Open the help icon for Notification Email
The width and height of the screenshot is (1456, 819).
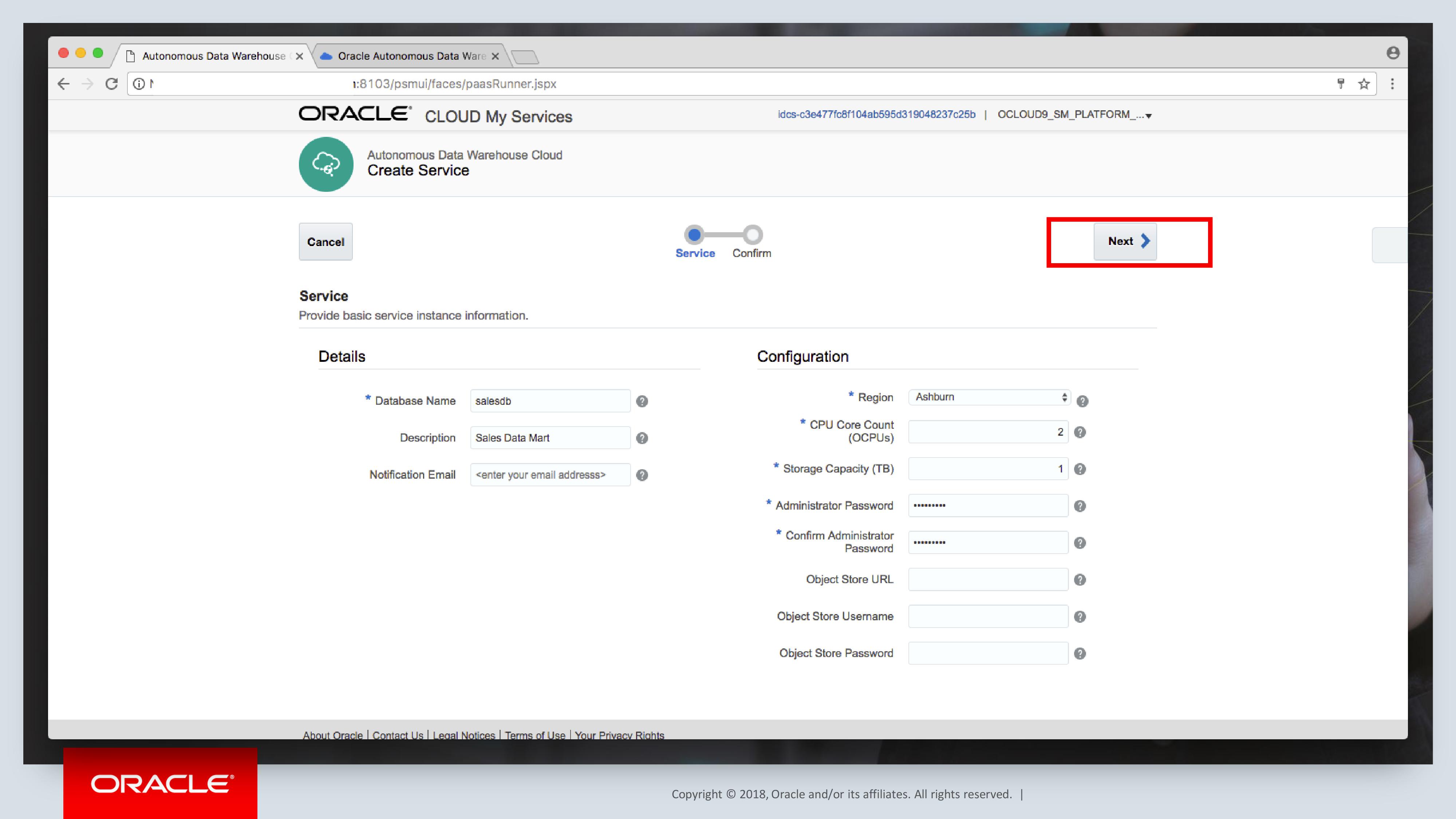tap(642, 475)
